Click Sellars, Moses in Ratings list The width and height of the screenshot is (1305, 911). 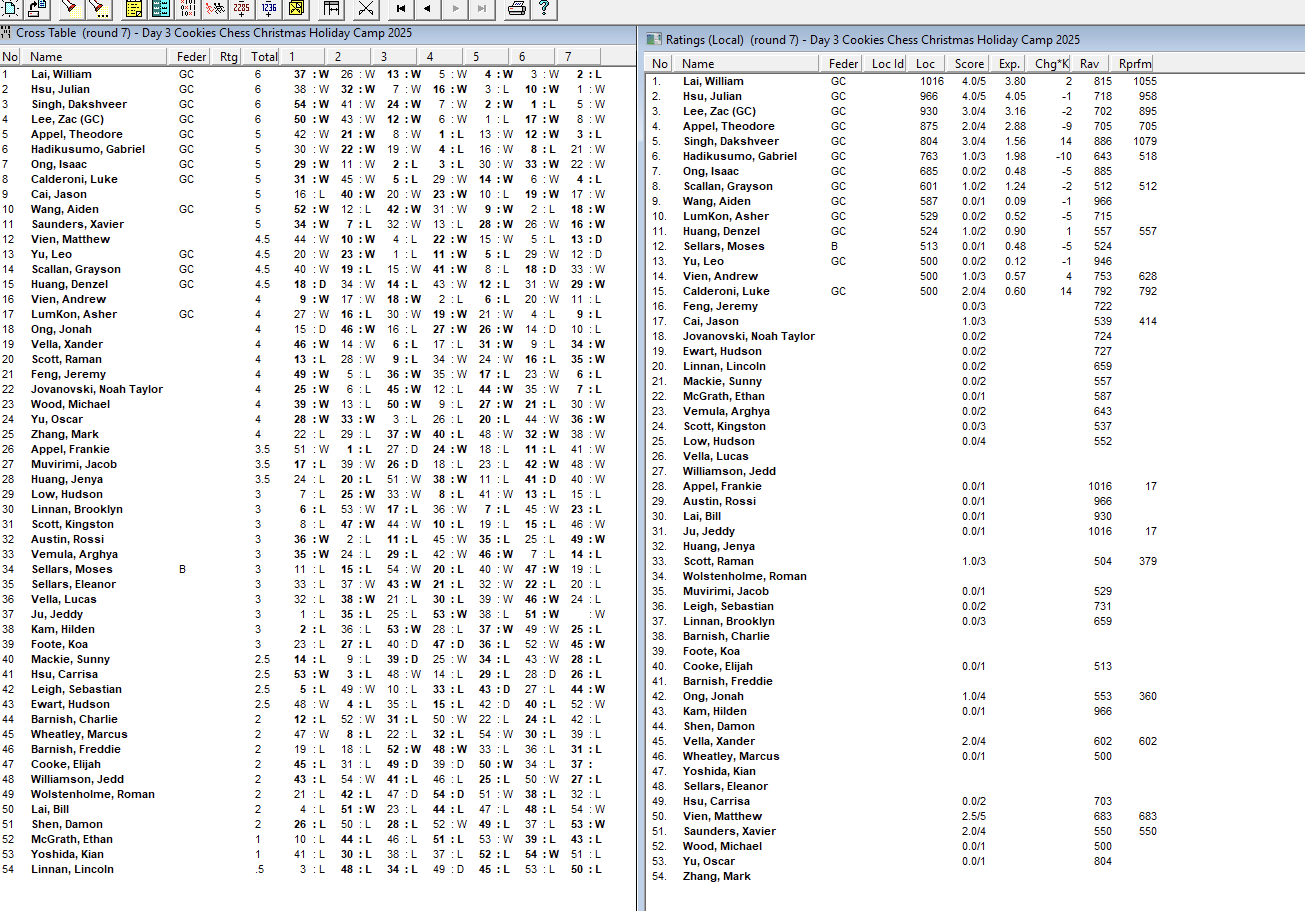click(724, 246)
